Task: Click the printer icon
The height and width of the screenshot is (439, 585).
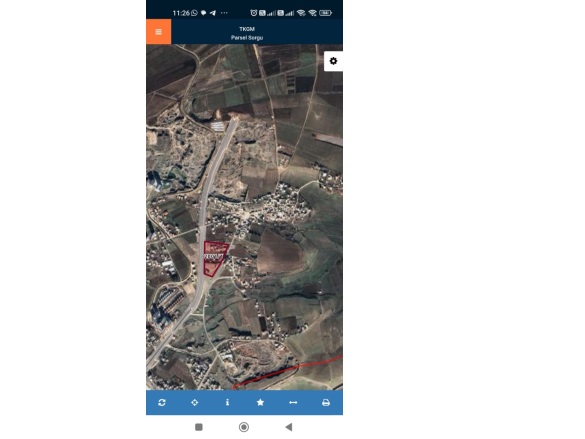Action: 326,402
